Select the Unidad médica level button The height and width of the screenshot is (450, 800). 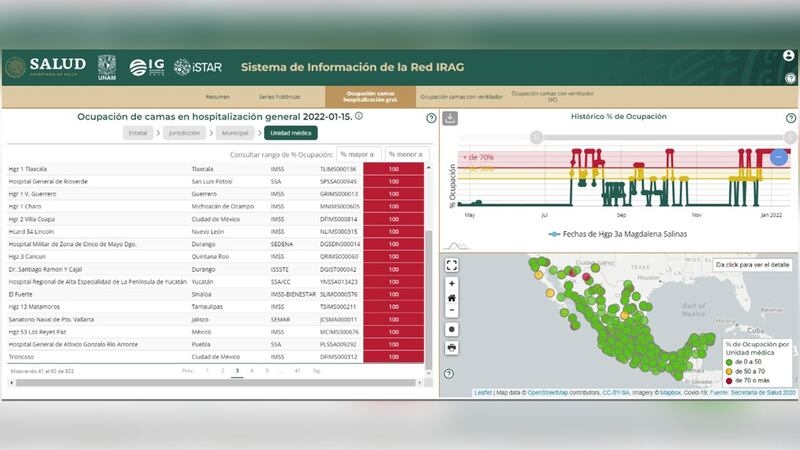coord(291,133)
